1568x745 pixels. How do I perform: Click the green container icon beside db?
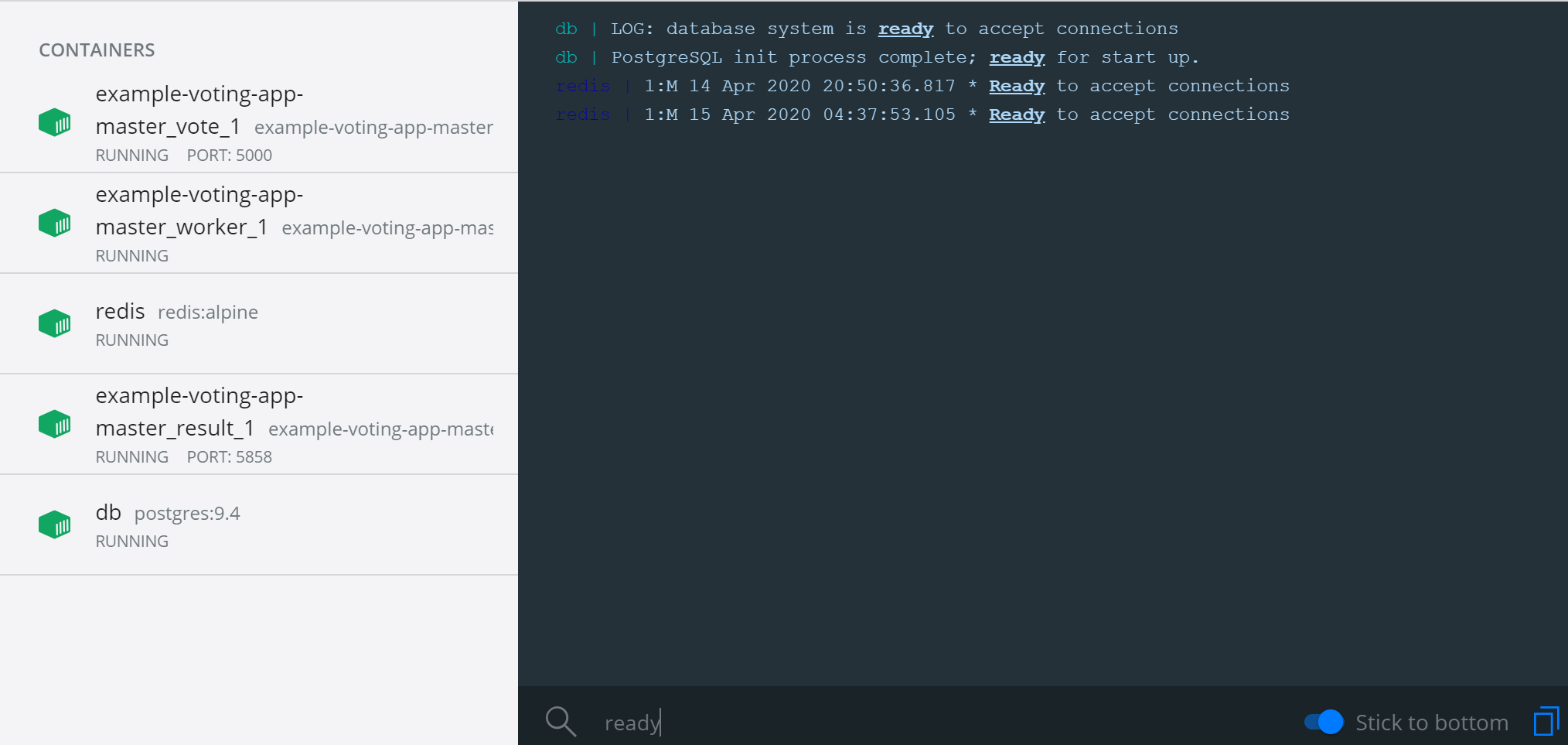[54, 524]
